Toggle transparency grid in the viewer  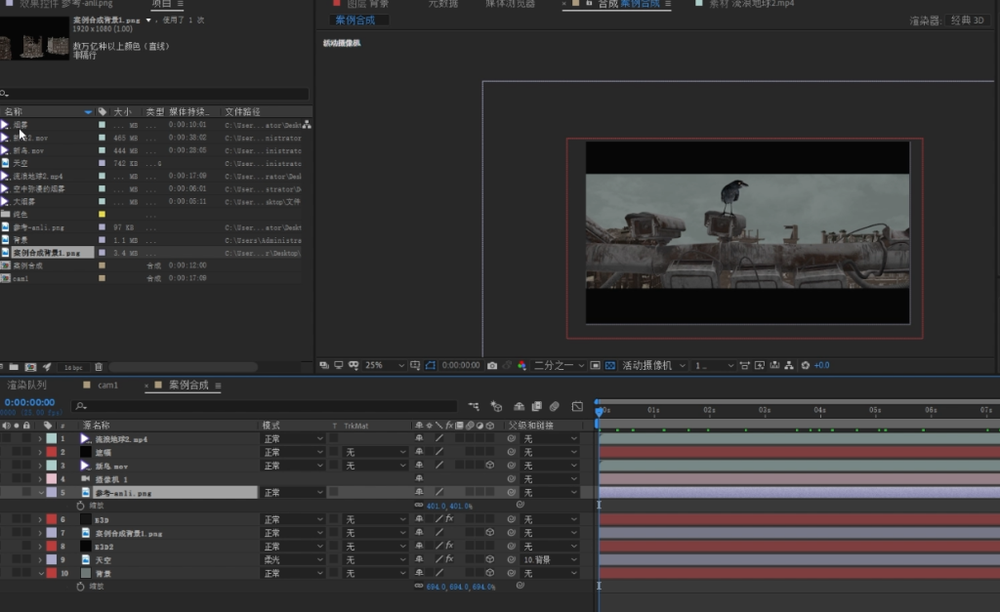(x=609, y=366)
